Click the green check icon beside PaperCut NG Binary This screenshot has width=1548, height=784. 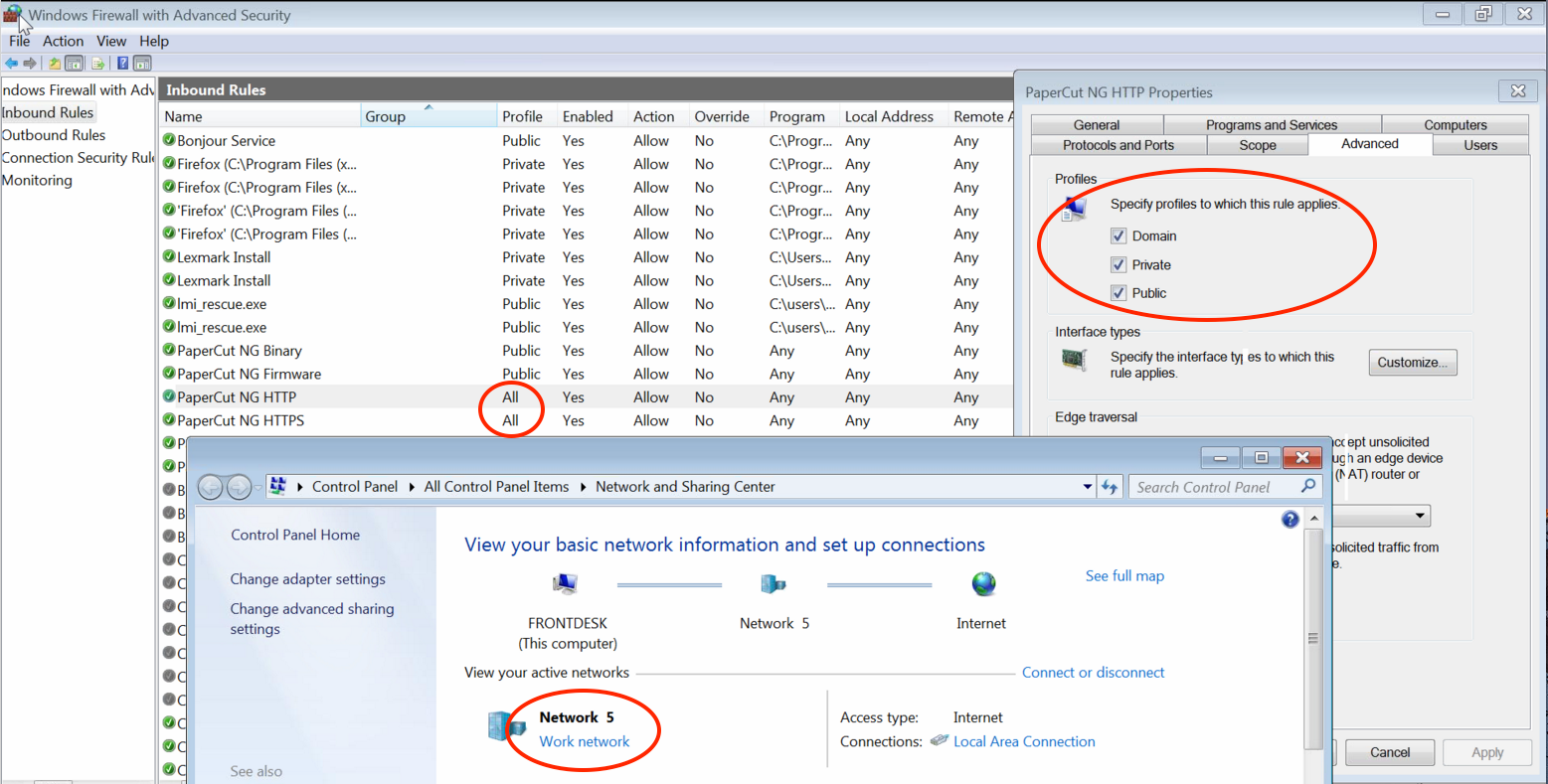pos(169,350)
